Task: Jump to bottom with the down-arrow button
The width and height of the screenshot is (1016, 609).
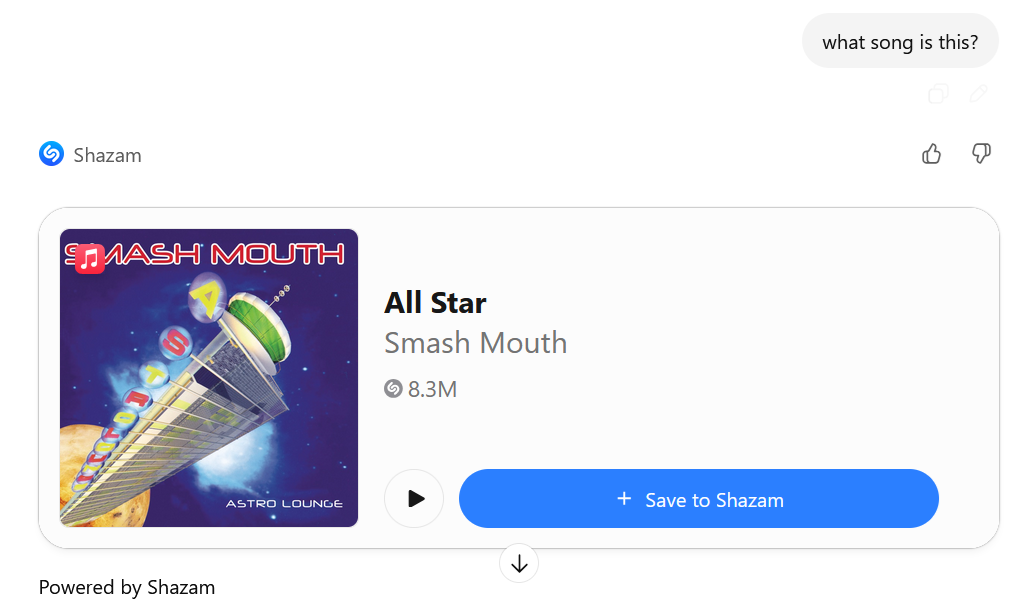Action: (x=518, y=564)
